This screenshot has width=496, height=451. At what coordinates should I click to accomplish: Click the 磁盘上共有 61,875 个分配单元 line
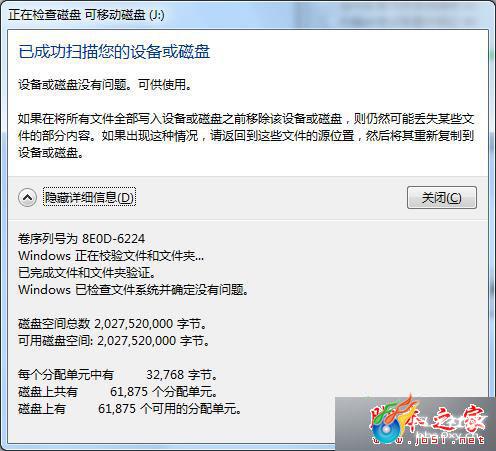point(118,392)
